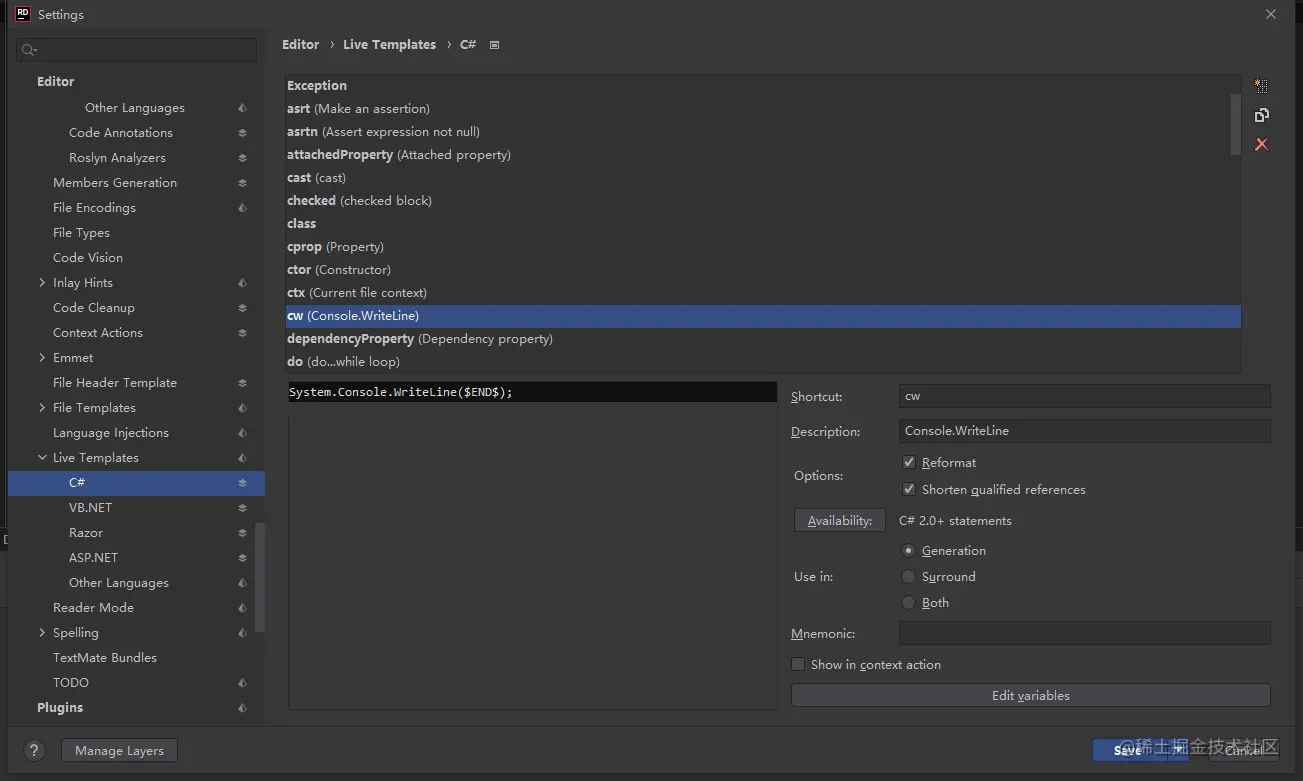Click layer icon beside Reader Mode
Viewport: 1303px width, 781px height.
242,608
